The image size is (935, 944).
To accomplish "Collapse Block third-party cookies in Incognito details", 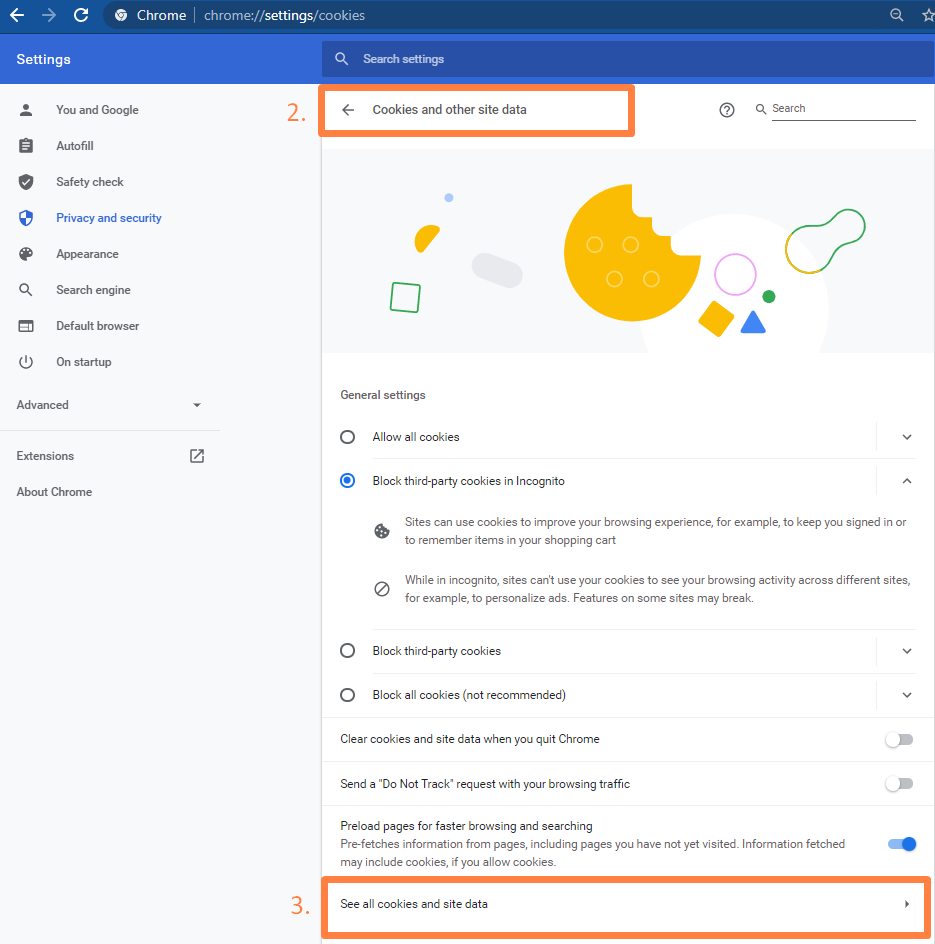I will (907, 481).
